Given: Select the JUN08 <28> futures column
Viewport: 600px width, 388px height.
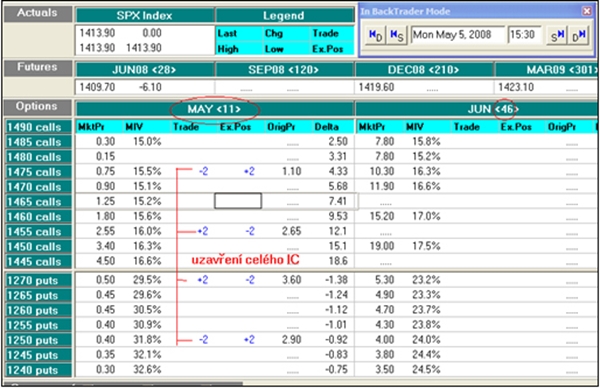Looking at the screenshot, I should point(145,70).
